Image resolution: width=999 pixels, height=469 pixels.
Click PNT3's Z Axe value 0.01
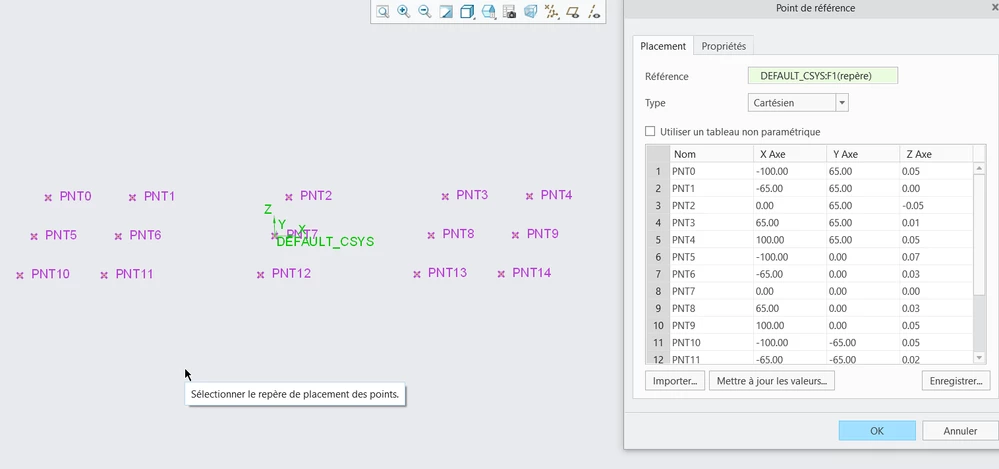935,223
